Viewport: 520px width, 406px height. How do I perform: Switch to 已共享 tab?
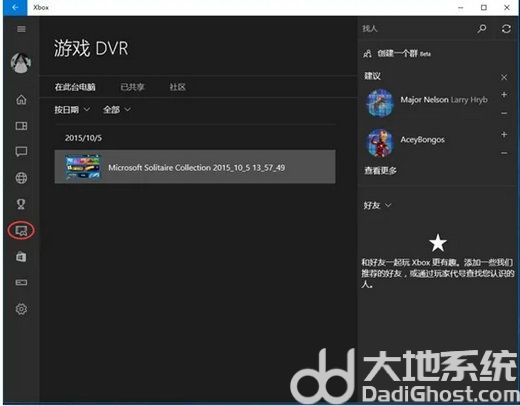coord(132,87)
